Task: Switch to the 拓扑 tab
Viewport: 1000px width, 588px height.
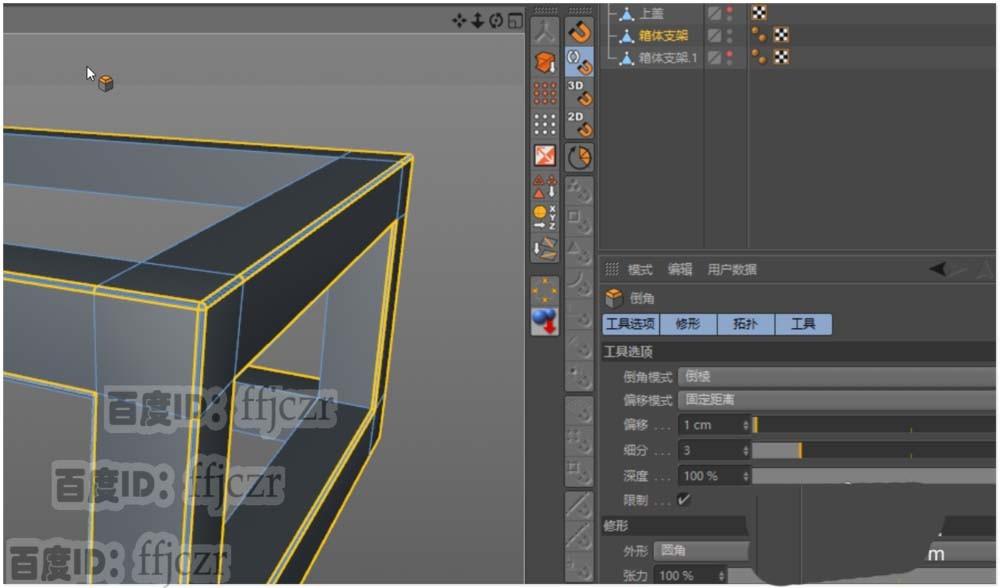Action: (746, 323)
